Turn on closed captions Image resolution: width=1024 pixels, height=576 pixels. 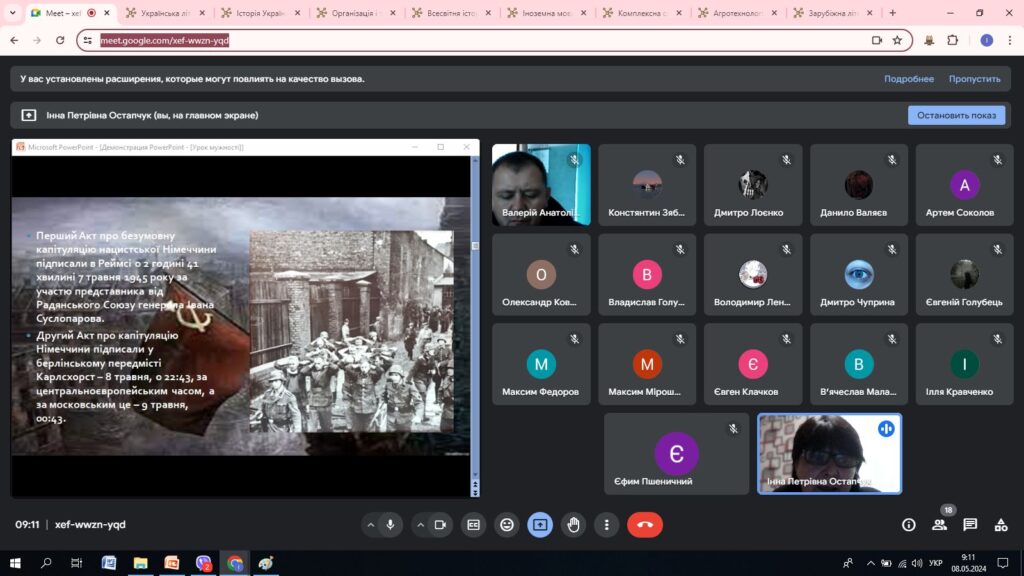474,524
